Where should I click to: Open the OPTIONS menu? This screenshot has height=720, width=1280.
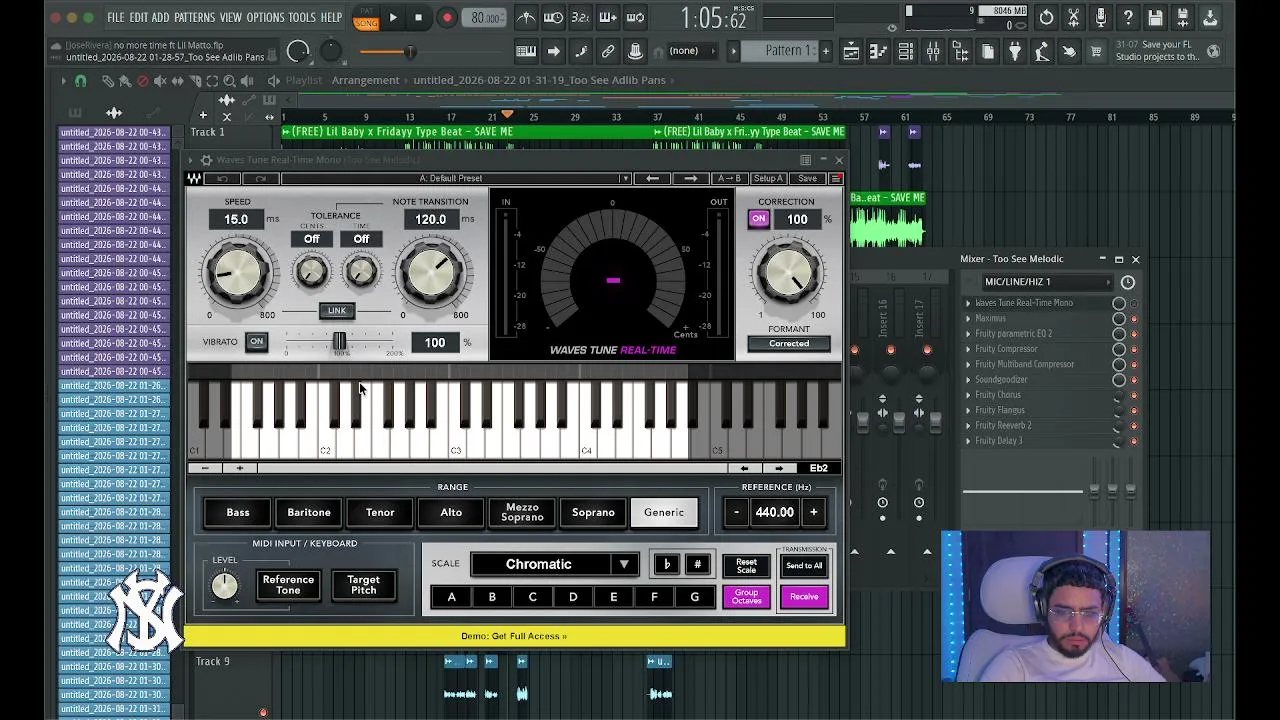click(266, 18)
